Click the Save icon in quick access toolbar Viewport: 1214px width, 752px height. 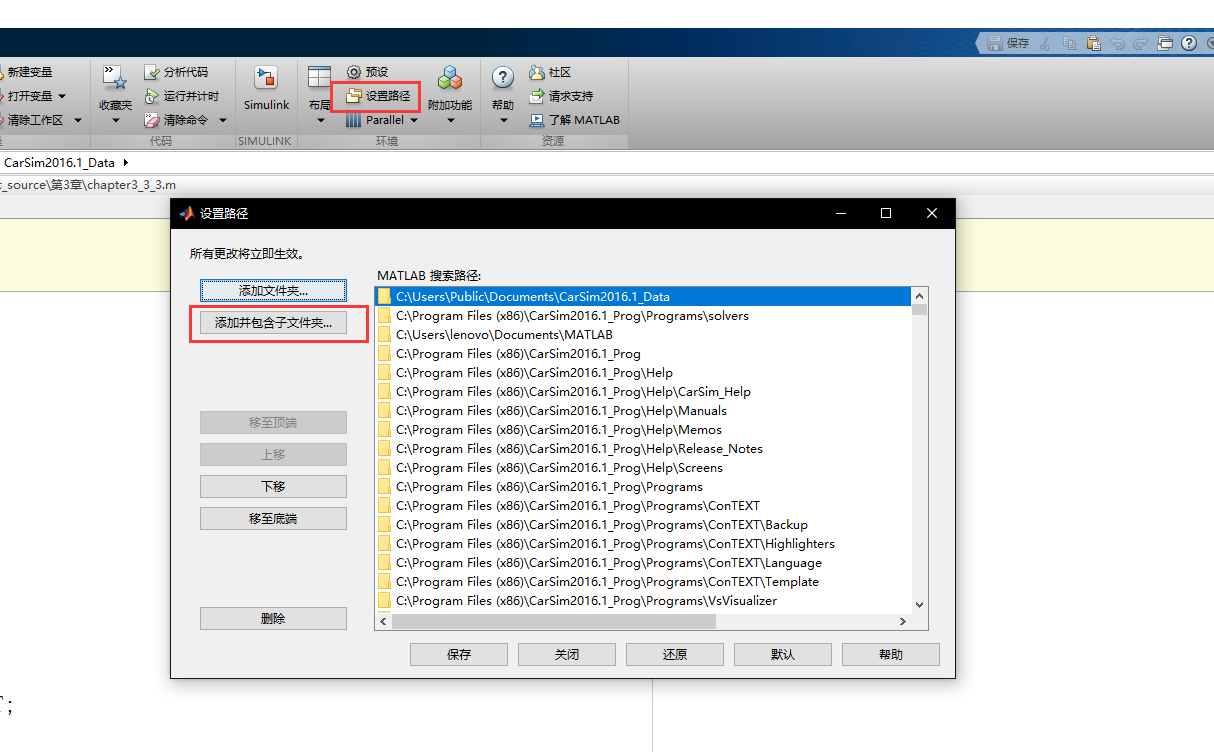pyautogui.click(x=994, y=43)
